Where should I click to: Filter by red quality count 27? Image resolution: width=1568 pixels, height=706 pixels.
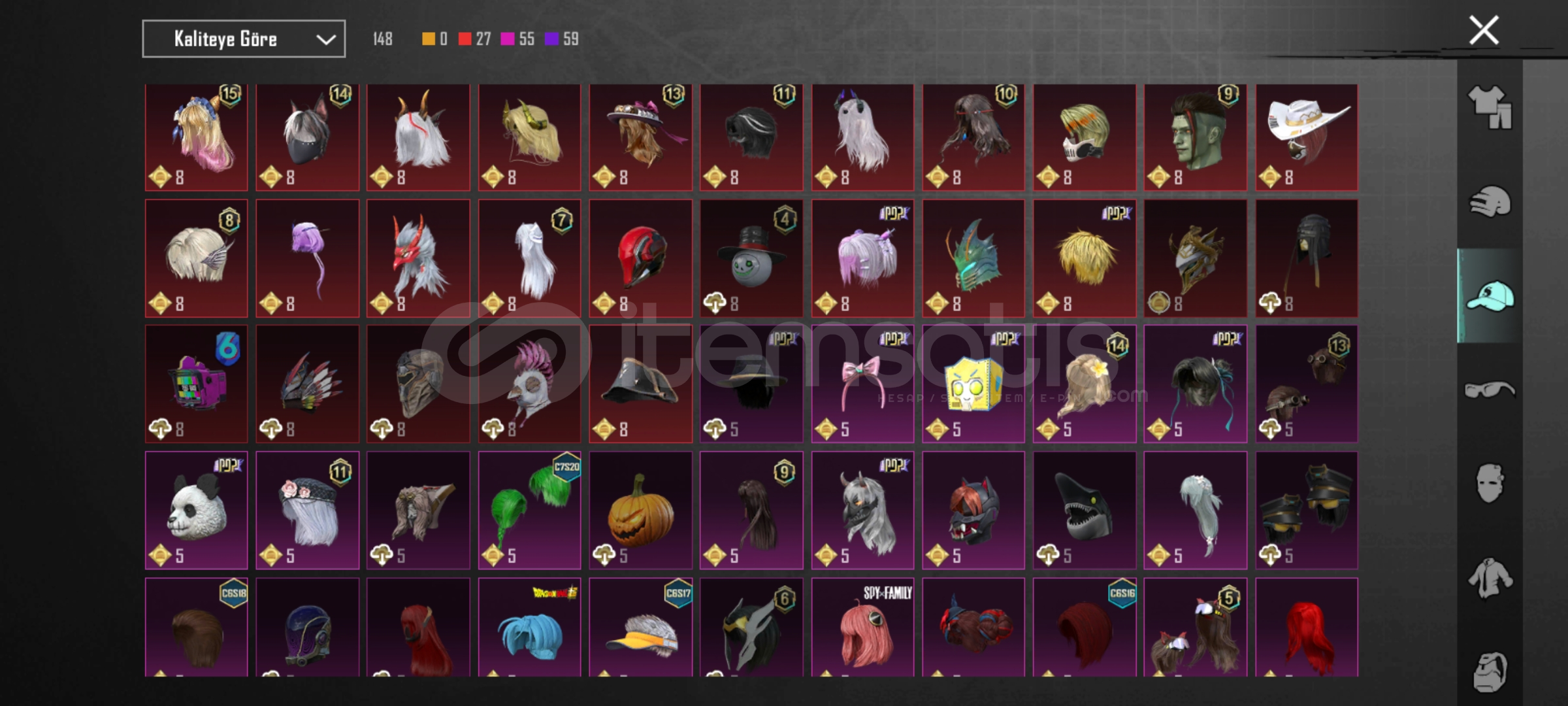tap(474, 39)
